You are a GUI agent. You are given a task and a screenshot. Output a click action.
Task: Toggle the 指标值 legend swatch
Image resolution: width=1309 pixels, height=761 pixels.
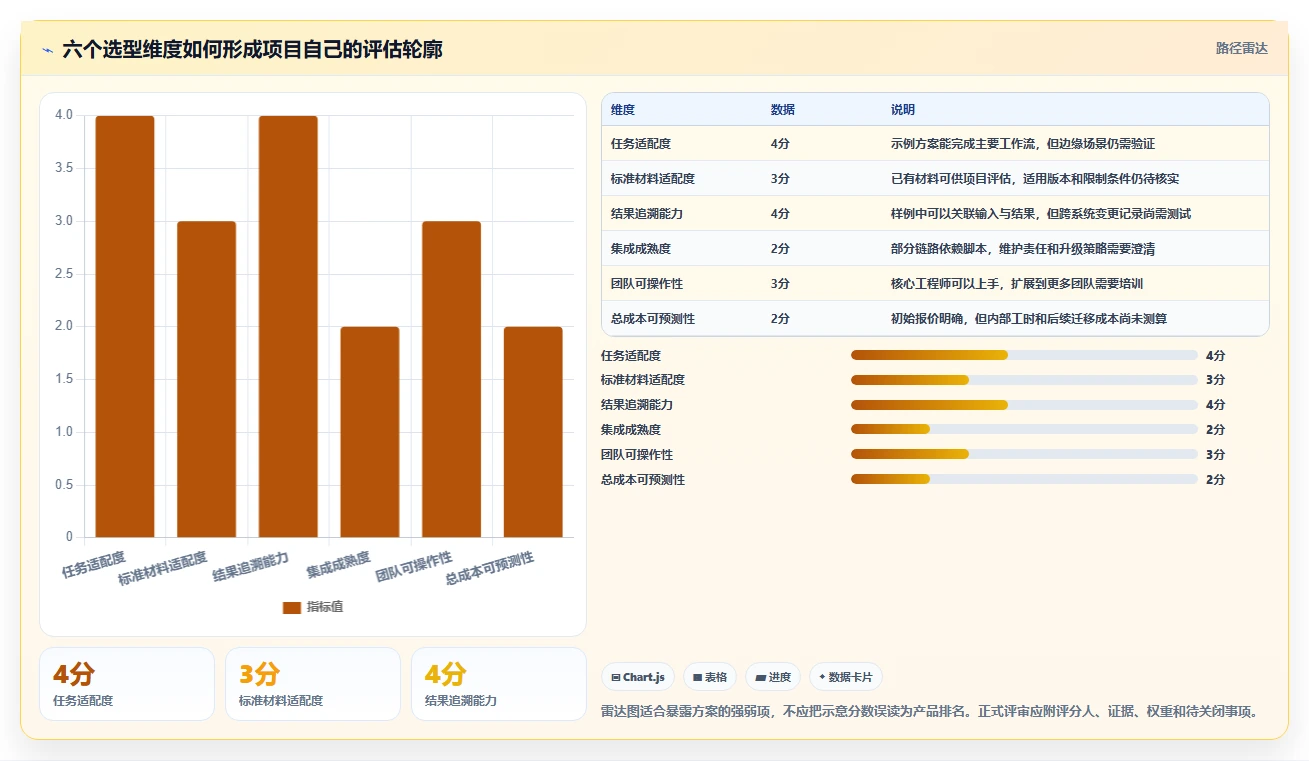292,607
